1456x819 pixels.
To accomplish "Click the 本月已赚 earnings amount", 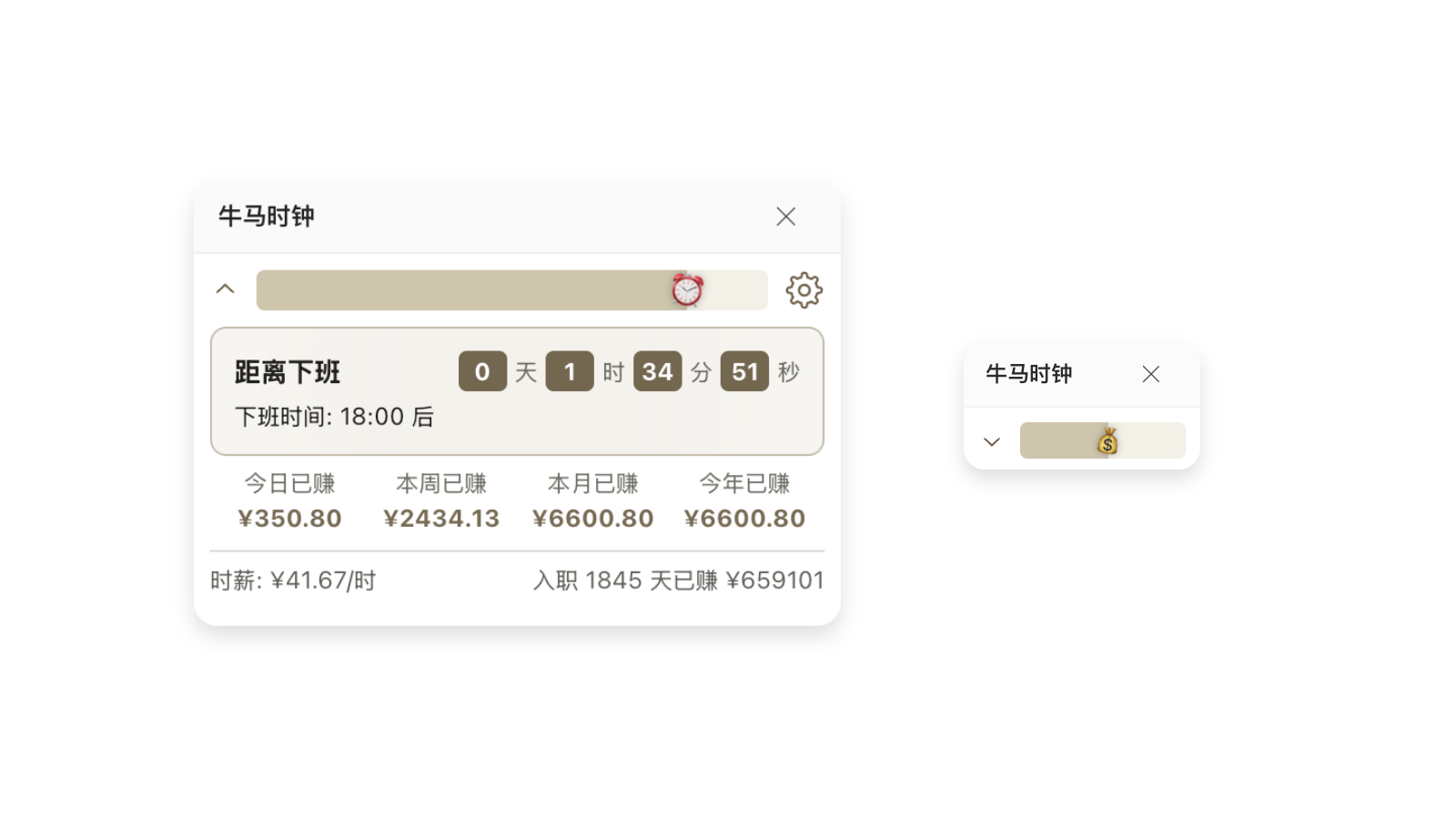I will (x=592, y=519).
